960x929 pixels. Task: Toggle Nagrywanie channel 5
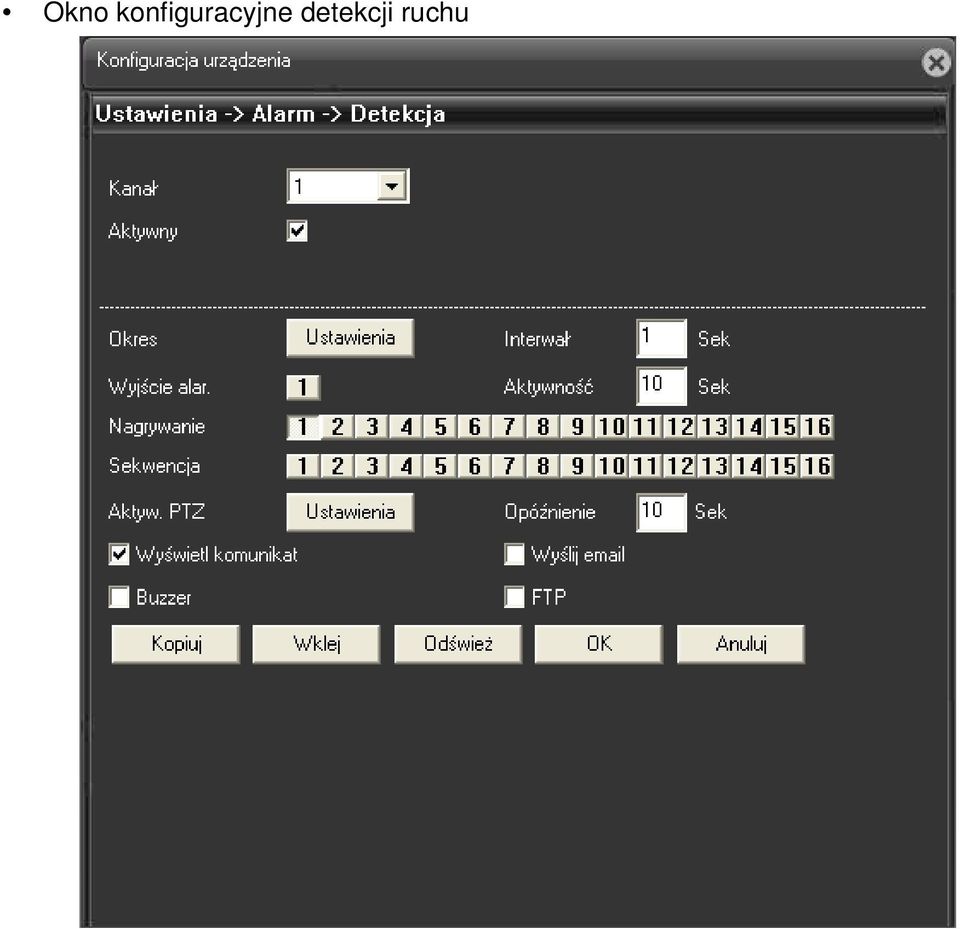(440, 427)
